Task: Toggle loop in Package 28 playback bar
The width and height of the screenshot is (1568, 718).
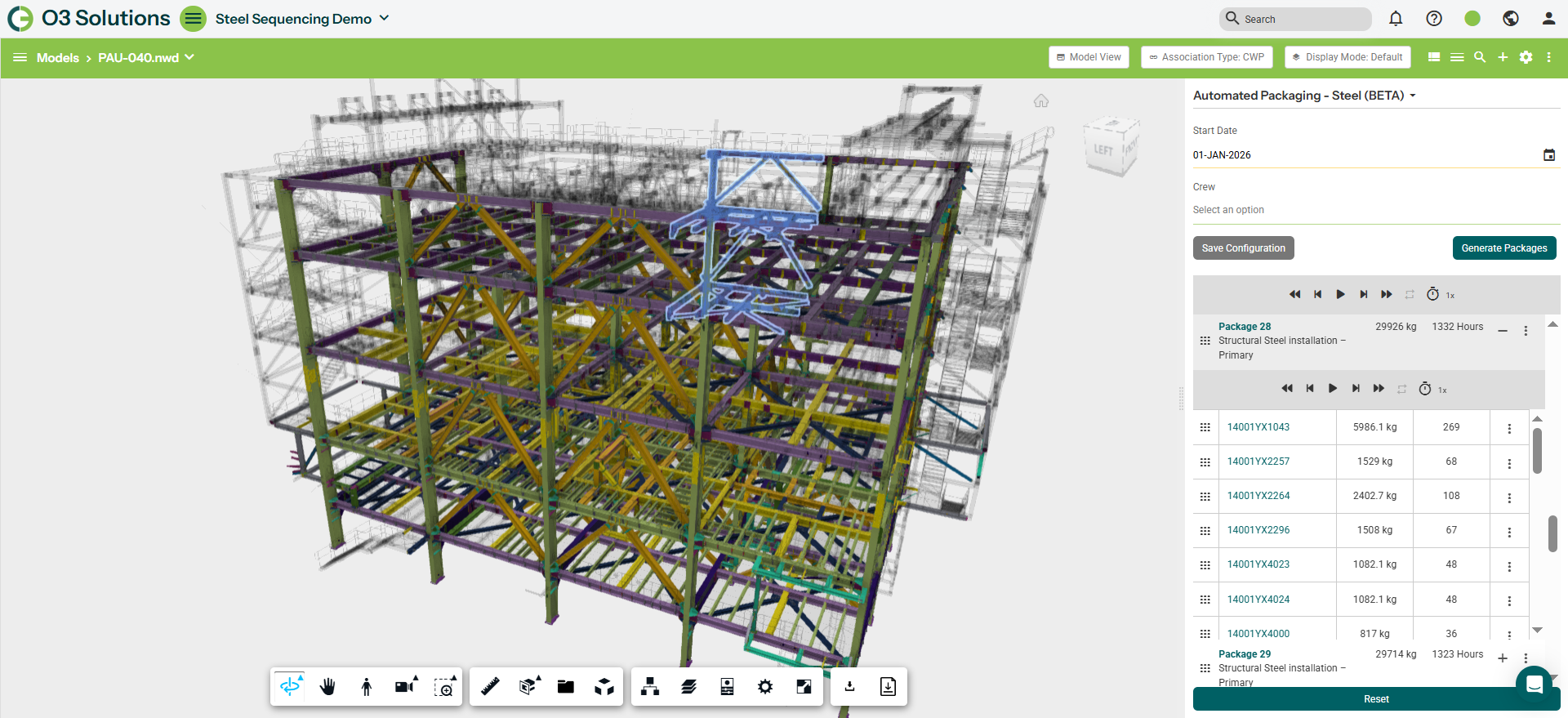Action: 1402,390
